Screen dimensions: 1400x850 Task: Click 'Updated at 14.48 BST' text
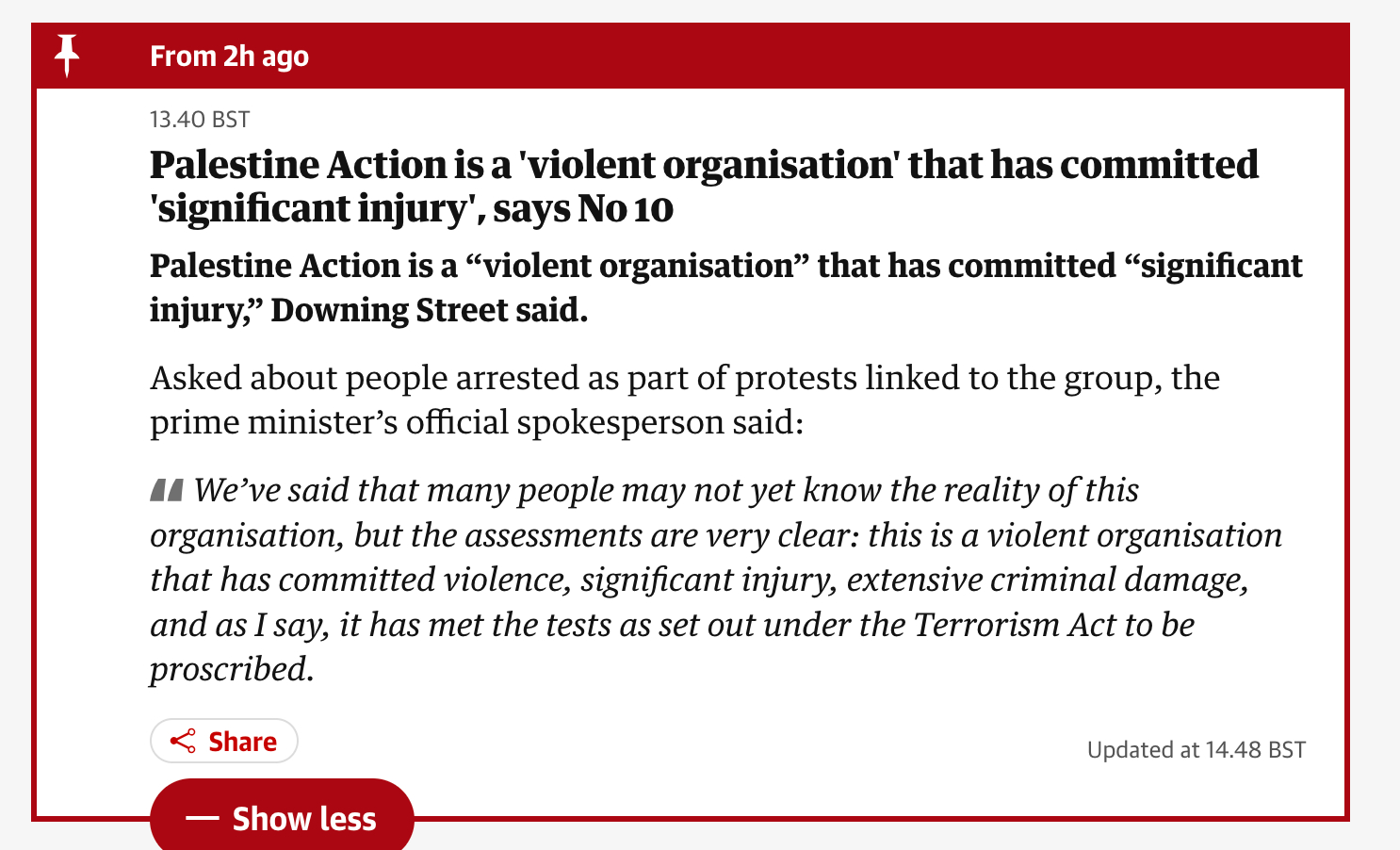(1196, 750)
